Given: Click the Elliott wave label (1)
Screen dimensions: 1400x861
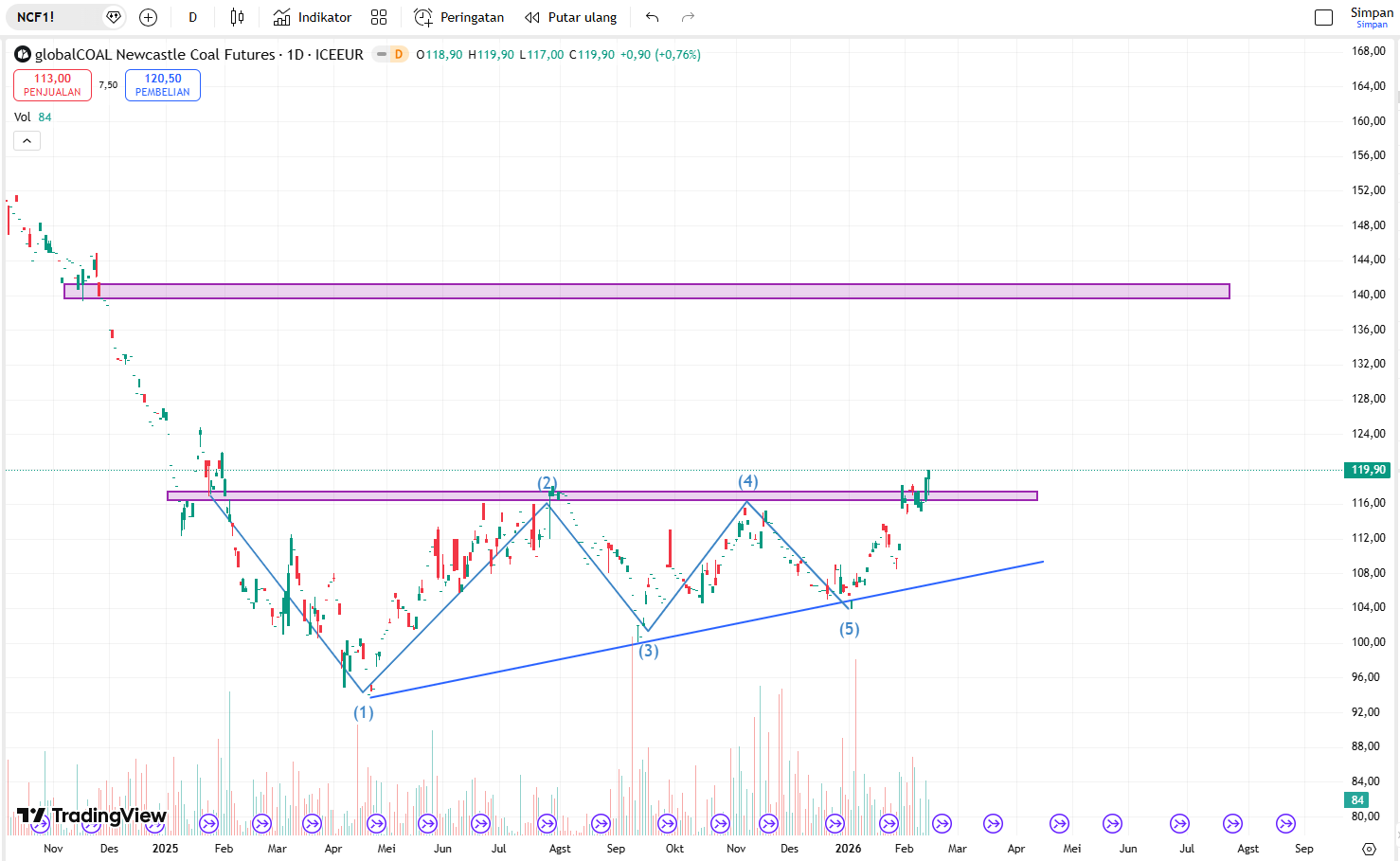Looking at the screenshot, I should pos(364,712).
